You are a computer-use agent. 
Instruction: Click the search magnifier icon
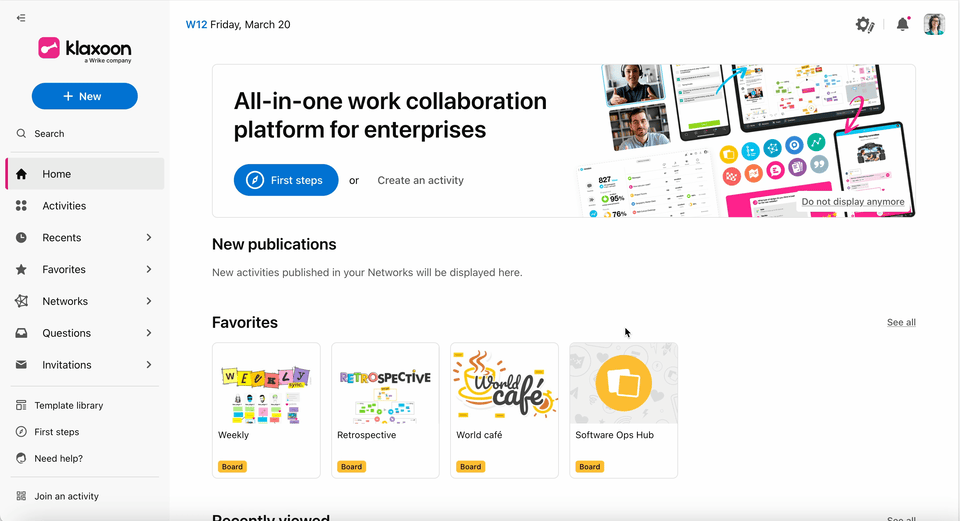[x=21, y=133]
